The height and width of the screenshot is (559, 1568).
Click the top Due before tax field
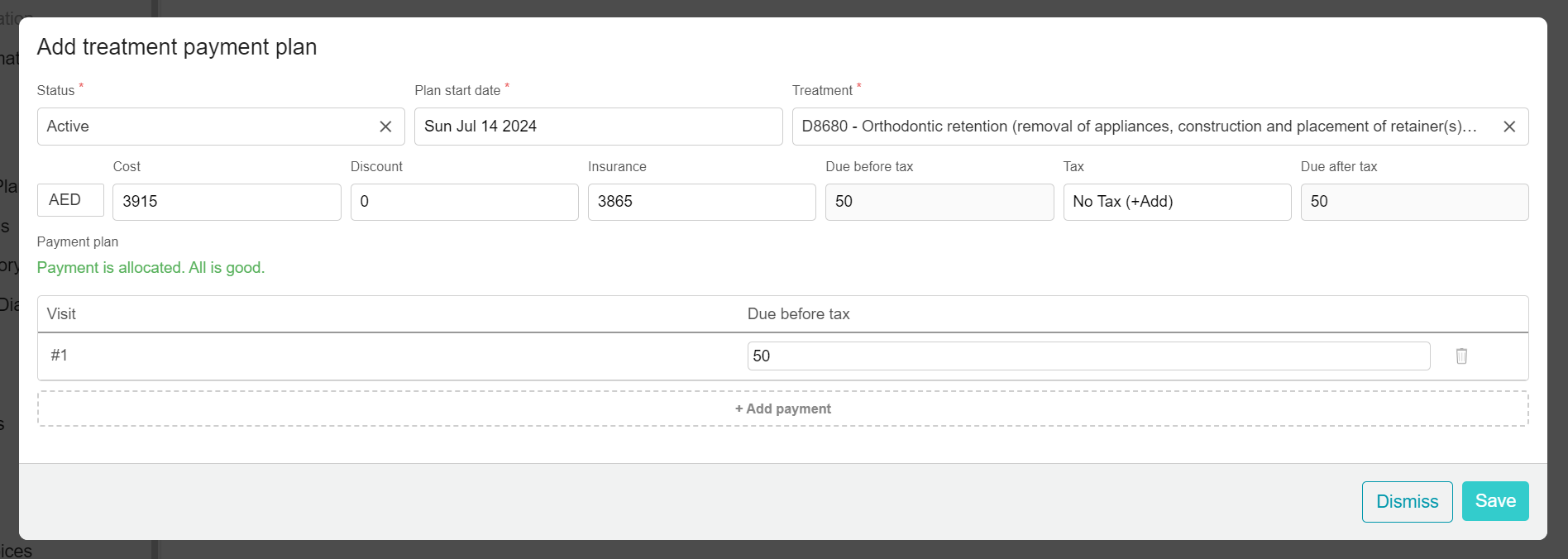[939, 202]
